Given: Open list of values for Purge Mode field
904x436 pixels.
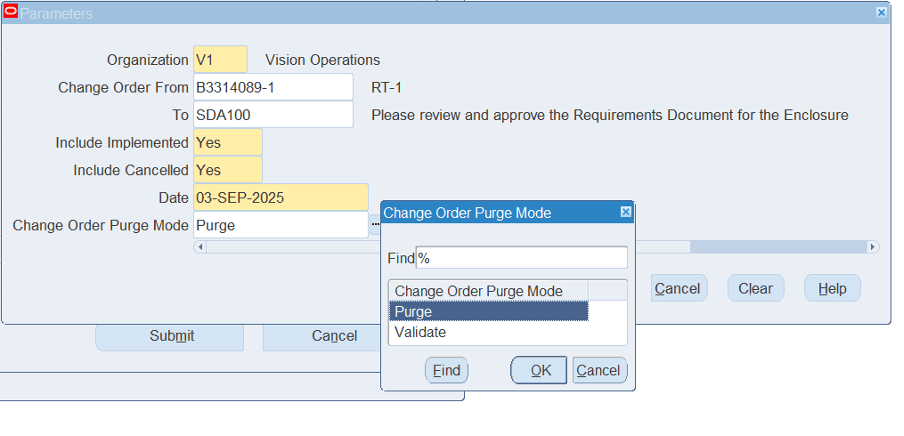Looking at the screenshot, I should (374, 224).
